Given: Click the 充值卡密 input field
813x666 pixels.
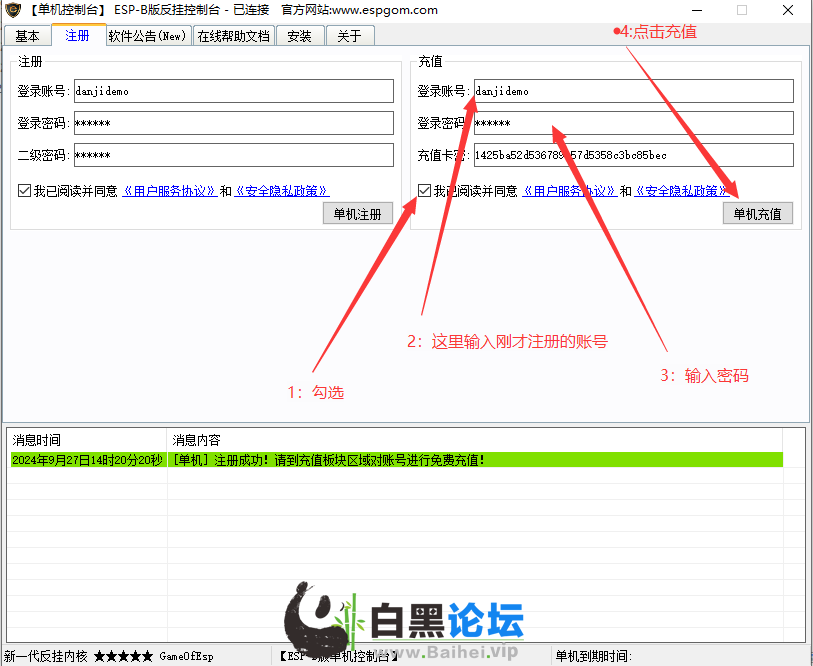Looking at the screenshot, I should [634, 155].
